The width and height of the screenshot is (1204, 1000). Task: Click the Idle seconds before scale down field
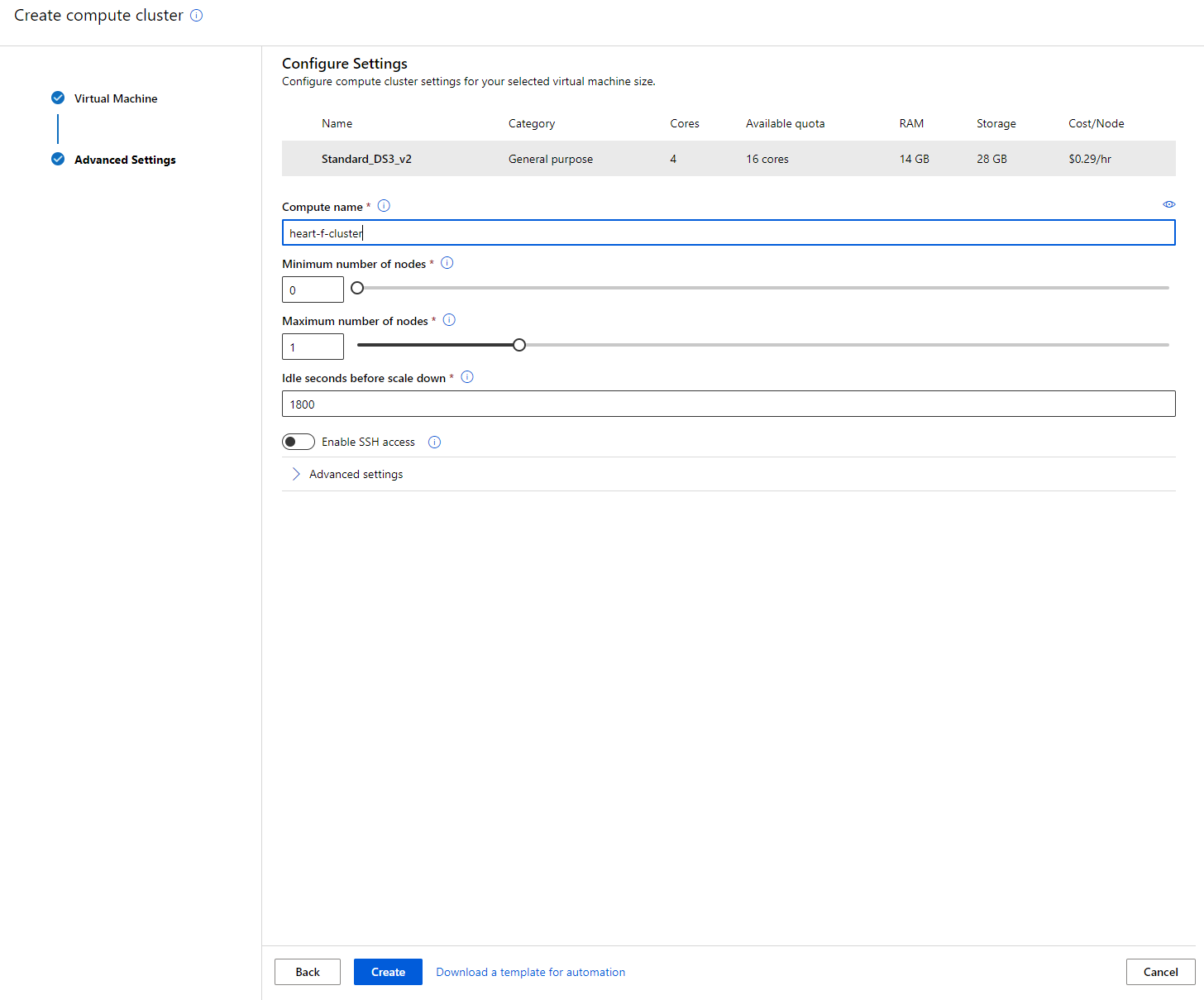coord(728,404)
